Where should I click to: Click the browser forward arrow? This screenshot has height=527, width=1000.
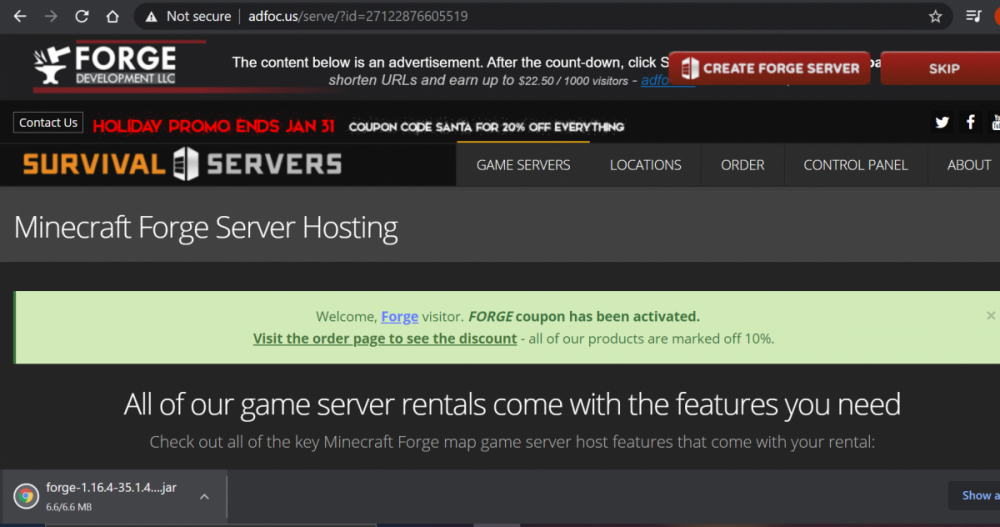50,16
